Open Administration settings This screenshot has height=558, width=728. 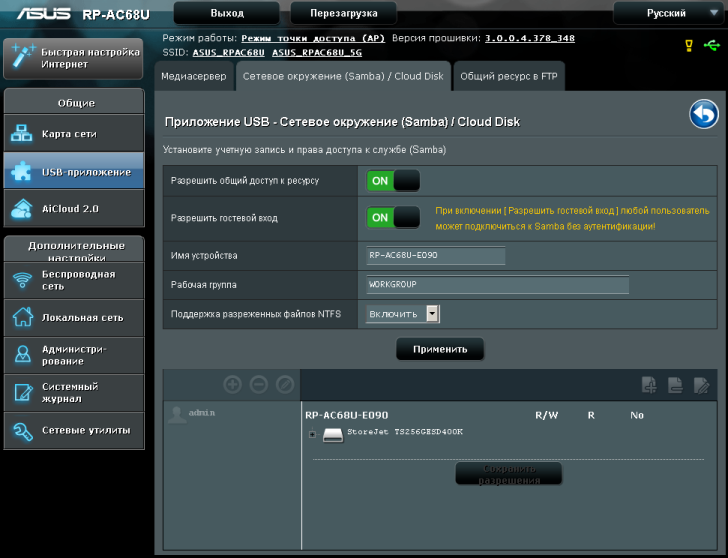[x=74, y=355]
